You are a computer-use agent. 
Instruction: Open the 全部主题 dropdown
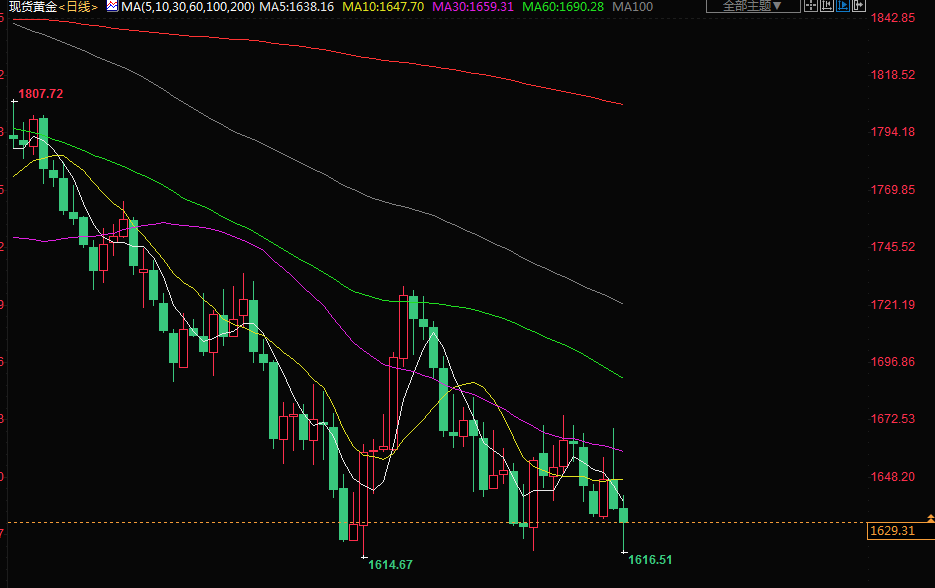(753, 6)
